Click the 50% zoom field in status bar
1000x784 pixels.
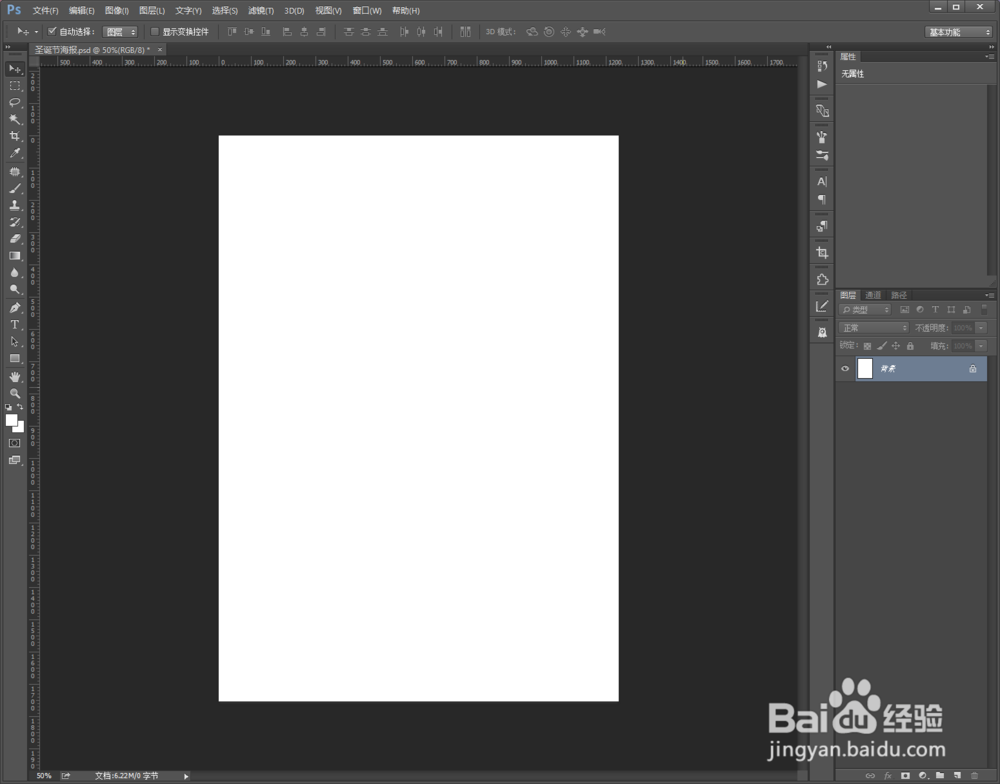coord(43,776)
